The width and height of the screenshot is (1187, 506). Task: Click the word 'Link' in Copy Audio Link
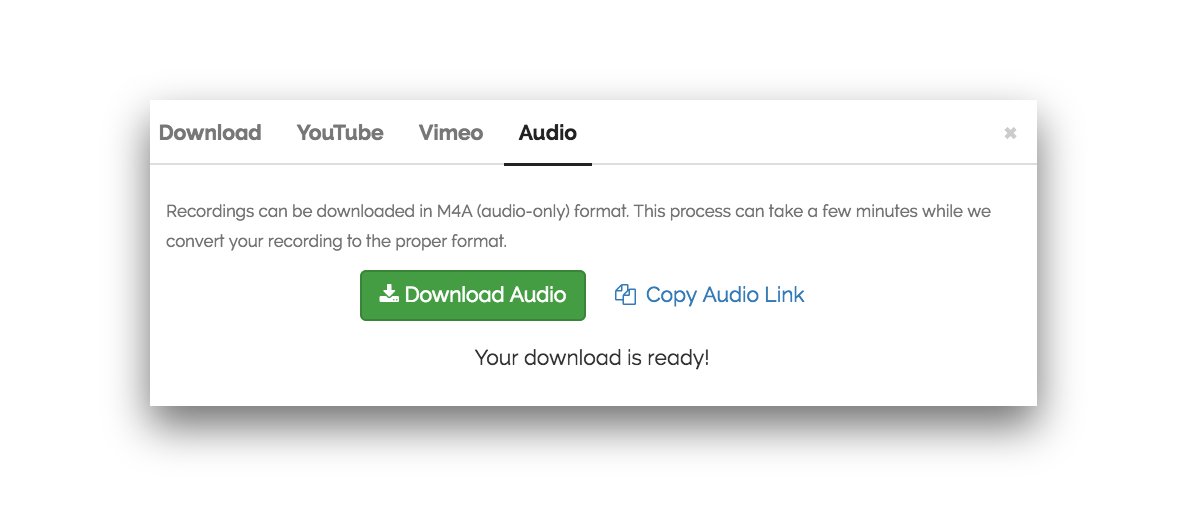coord(784,295)
